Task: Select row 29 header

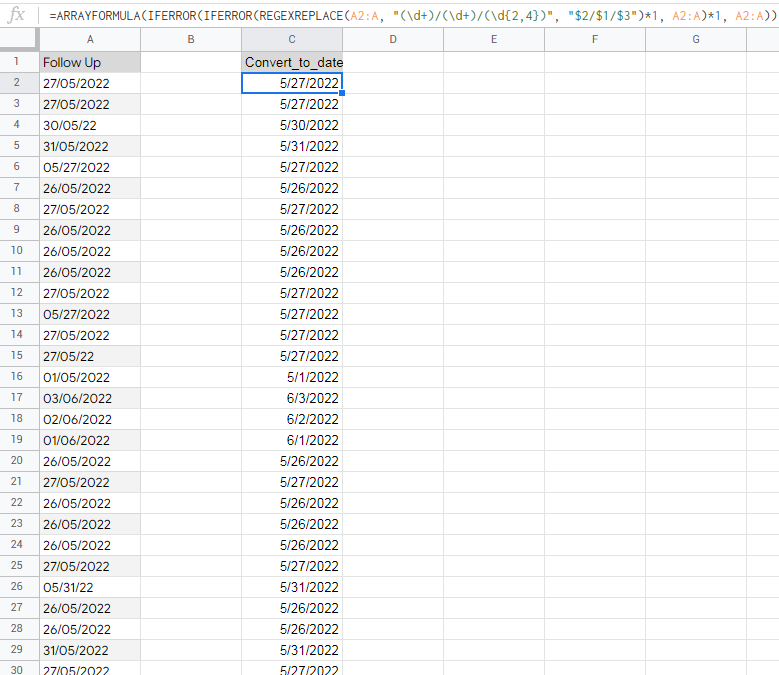Action: 19,650
